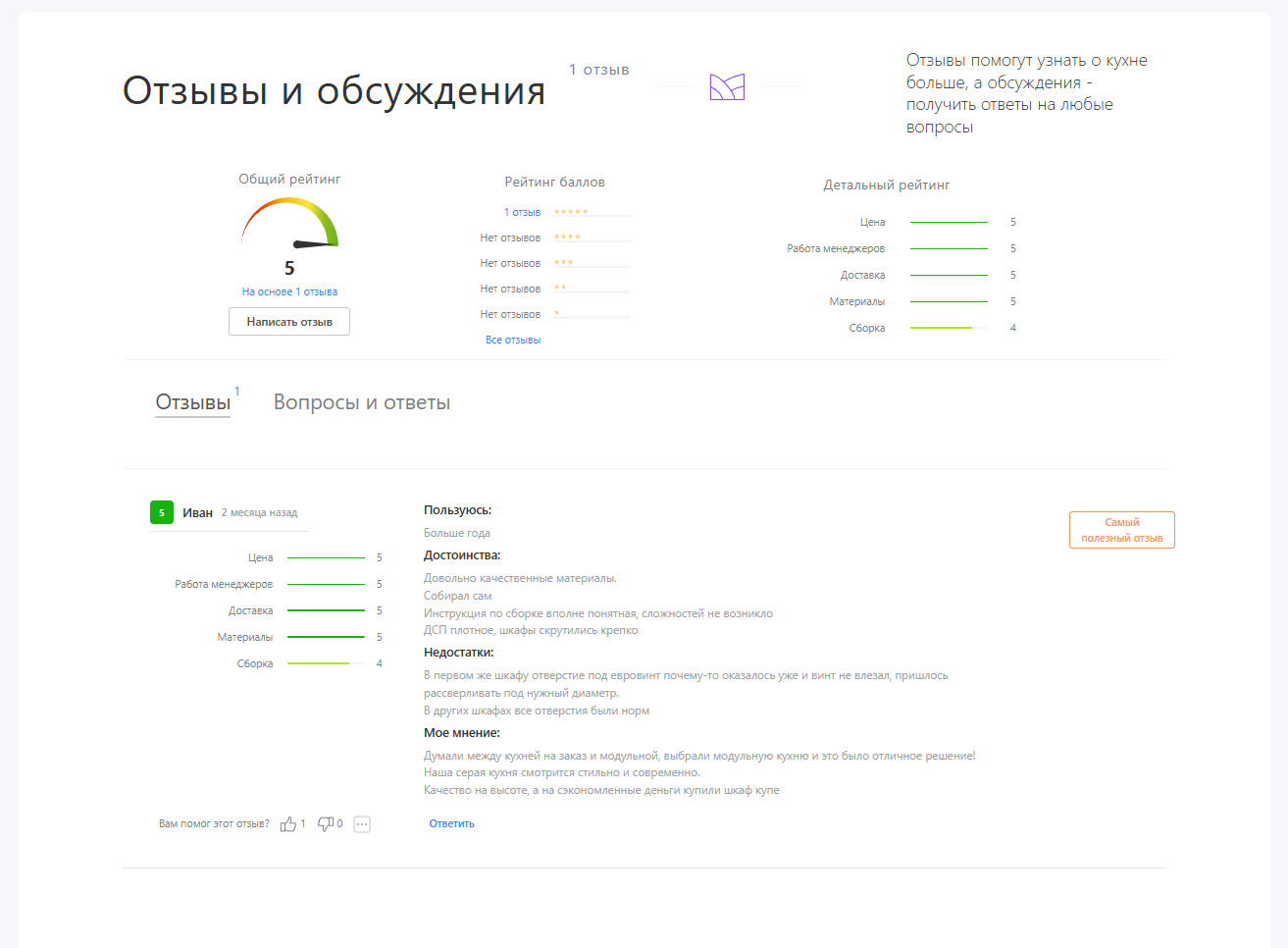
Task: Select the 'Самый полезный отзыв' badge
Action: (1121, 528)
